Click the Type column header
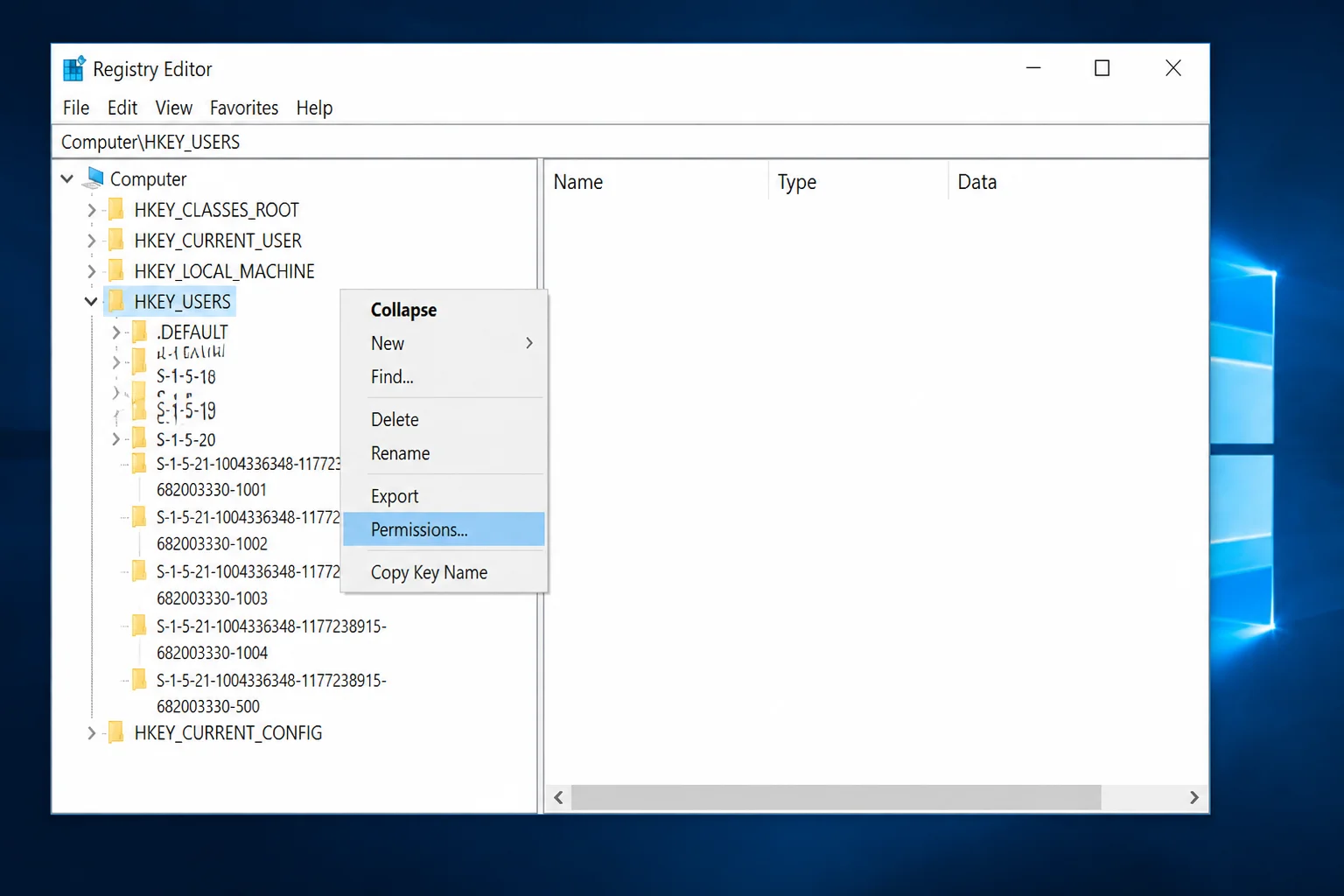1344x896 pixels. tap(858, 182)
